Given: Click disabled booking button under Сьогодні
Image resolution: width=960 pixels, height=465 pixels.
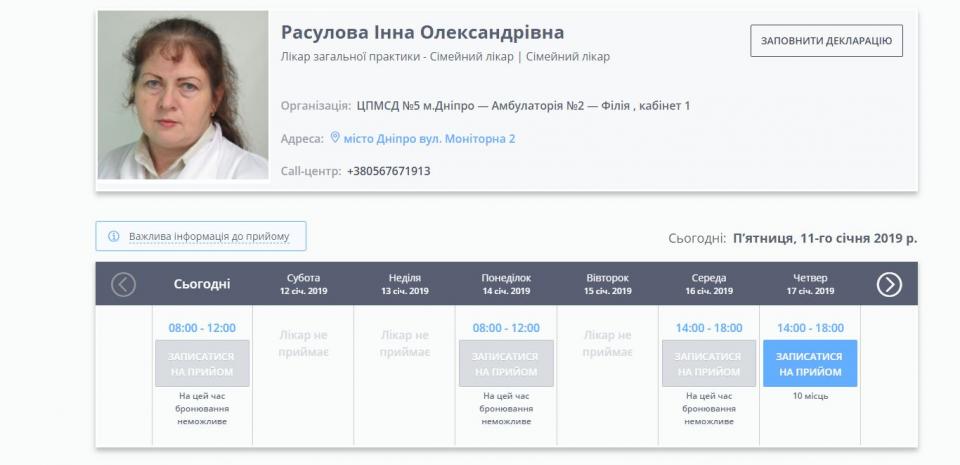Looking at the screenshot, I should pyautogui.click(x=202, y=364).
